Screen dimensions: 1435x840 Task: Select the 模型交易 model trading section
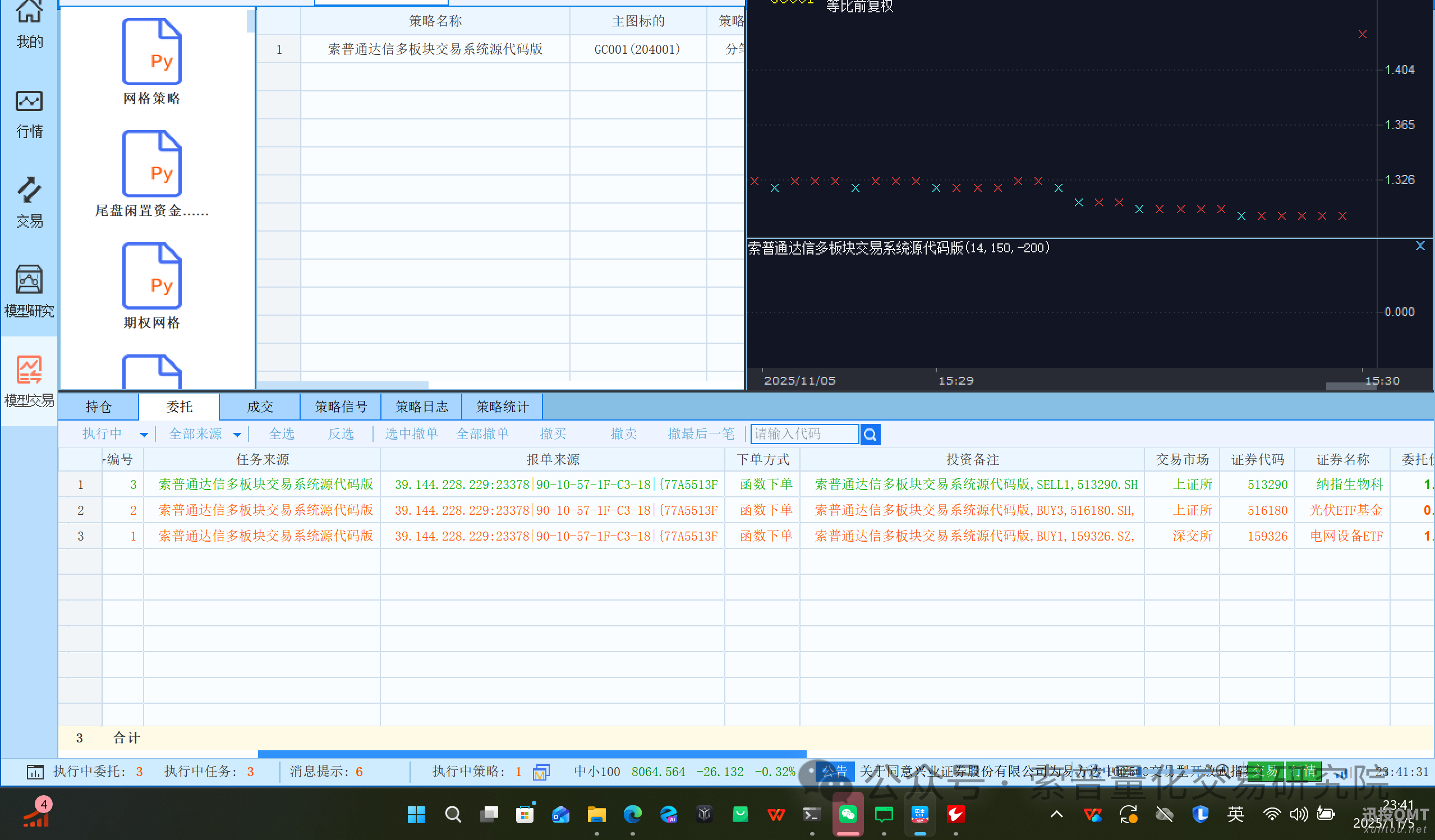[29, 382]
